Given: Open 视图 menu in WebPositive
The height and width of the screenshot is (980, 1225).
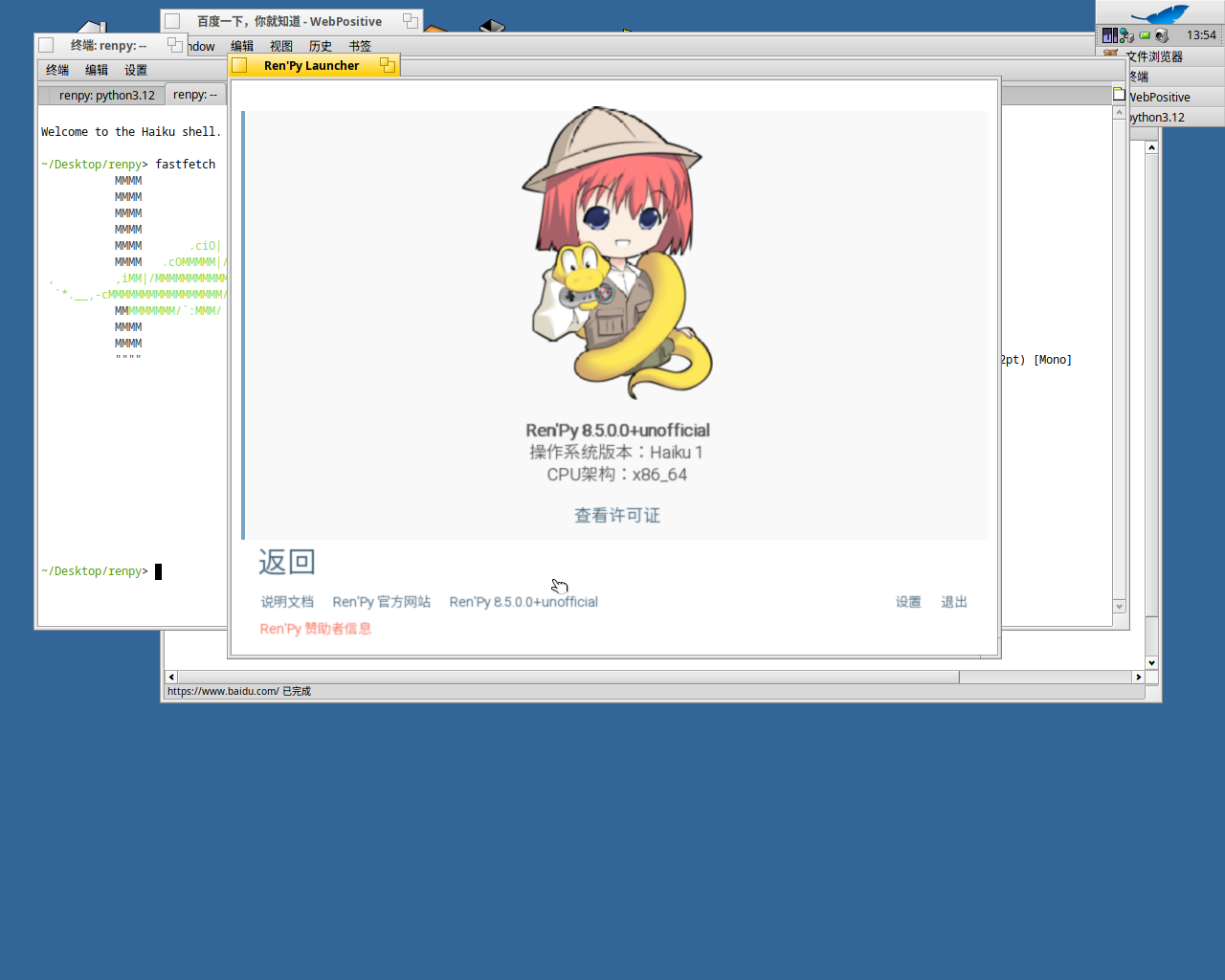Looking at the screenshot, I should [x=281, y=46].
